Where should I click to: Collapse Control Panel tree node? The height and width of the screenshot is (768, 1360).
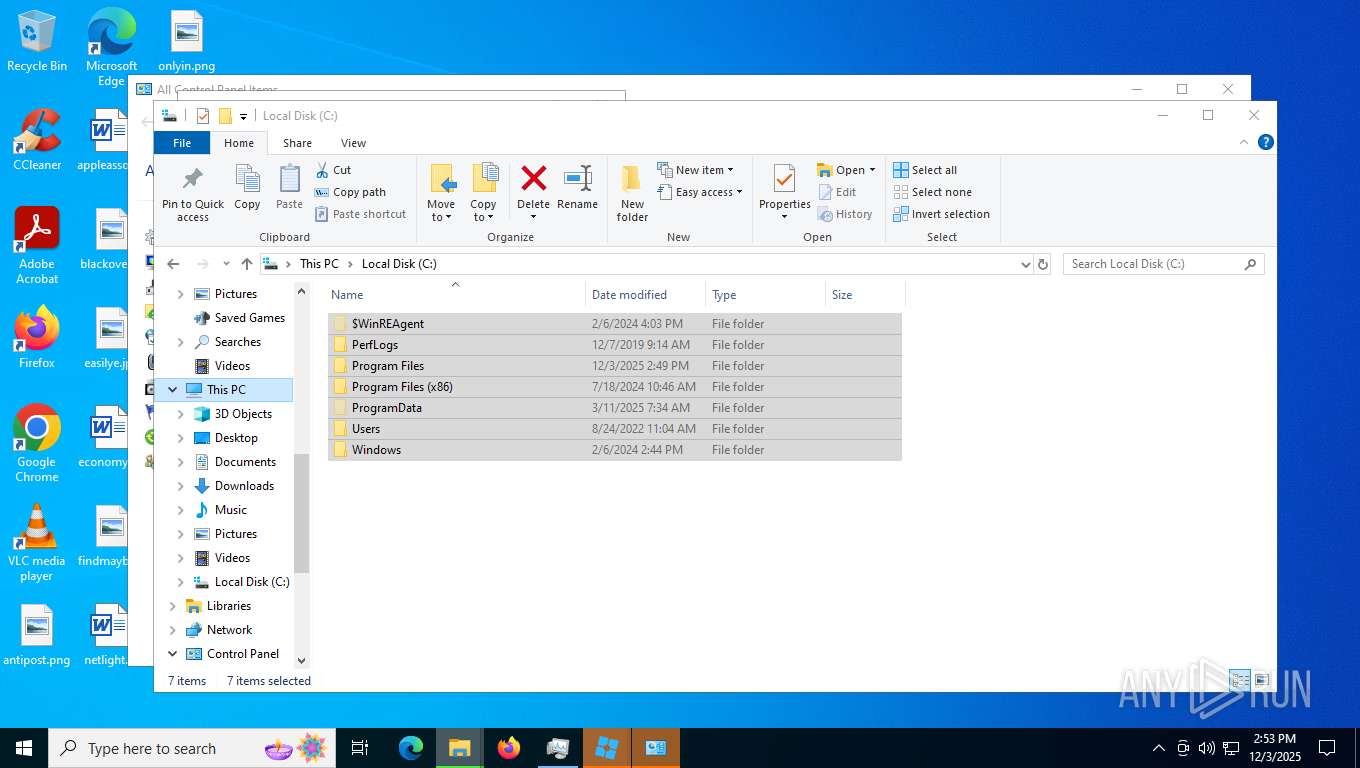pyautogui.click(x=172, y=654)
